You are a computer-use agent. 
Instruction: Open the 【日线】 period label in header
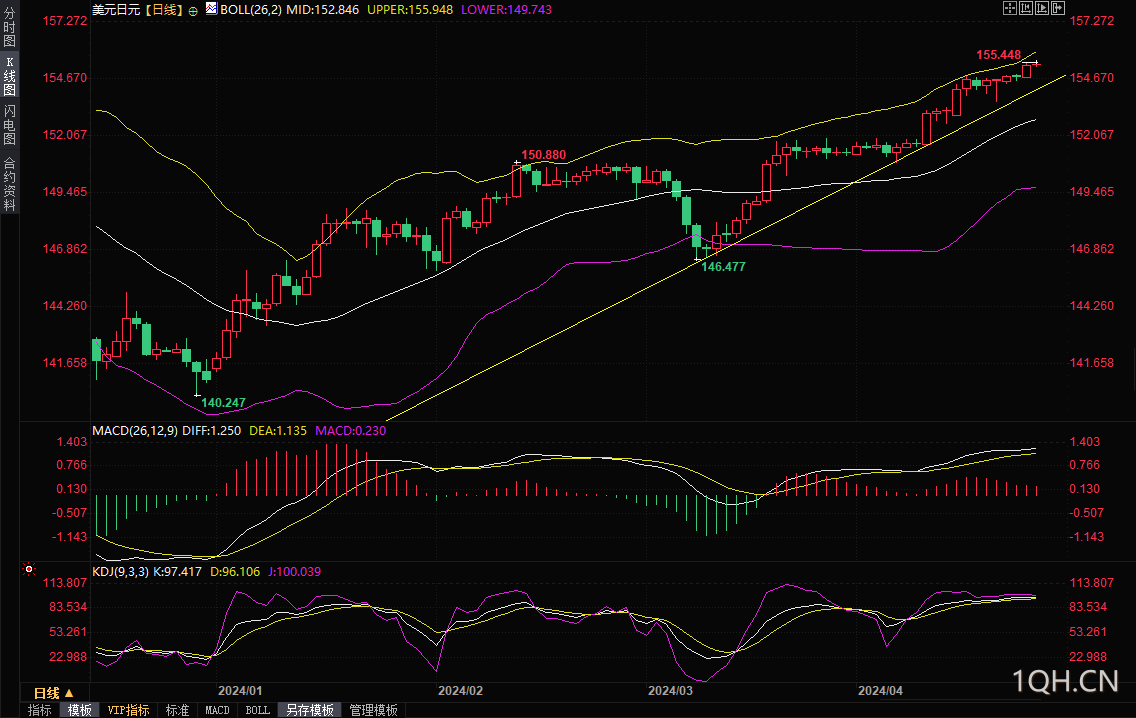164,9
